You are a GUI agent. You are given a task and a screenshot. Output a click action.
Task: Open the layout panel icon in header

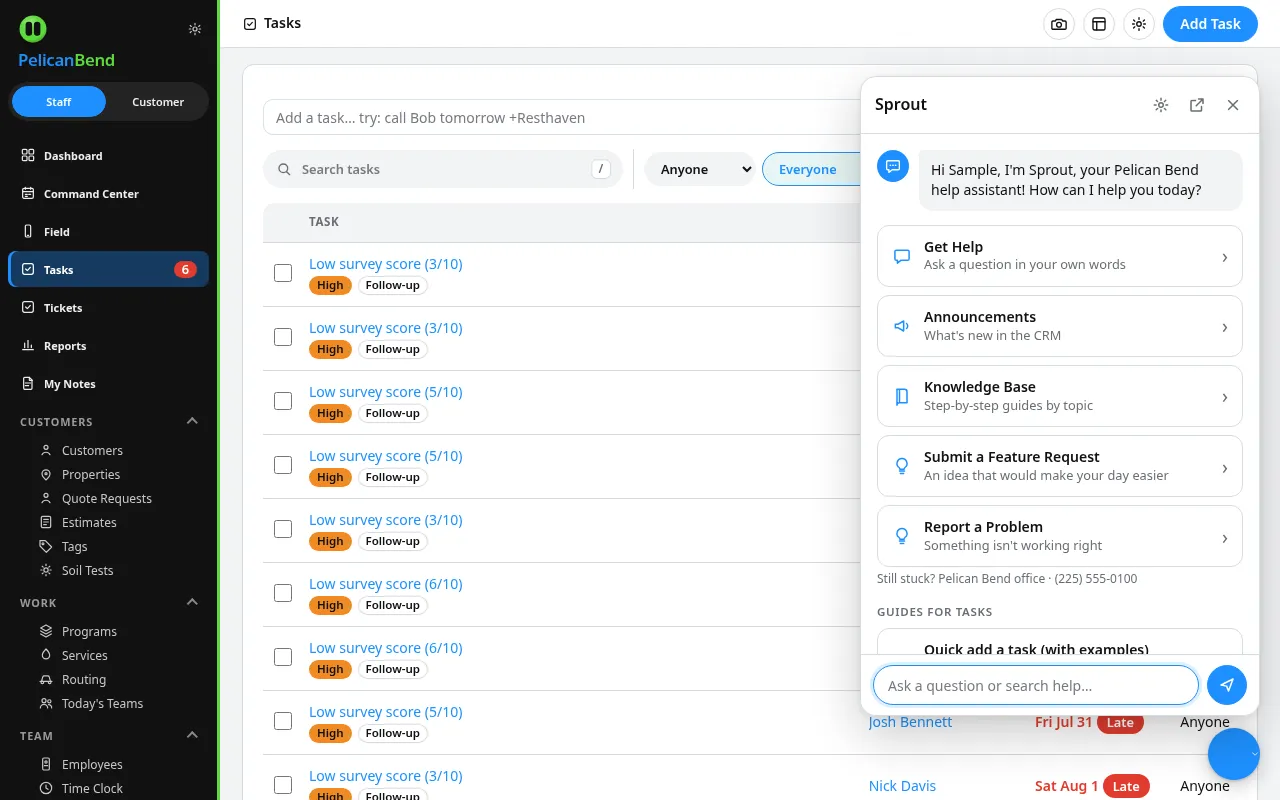1099,24
